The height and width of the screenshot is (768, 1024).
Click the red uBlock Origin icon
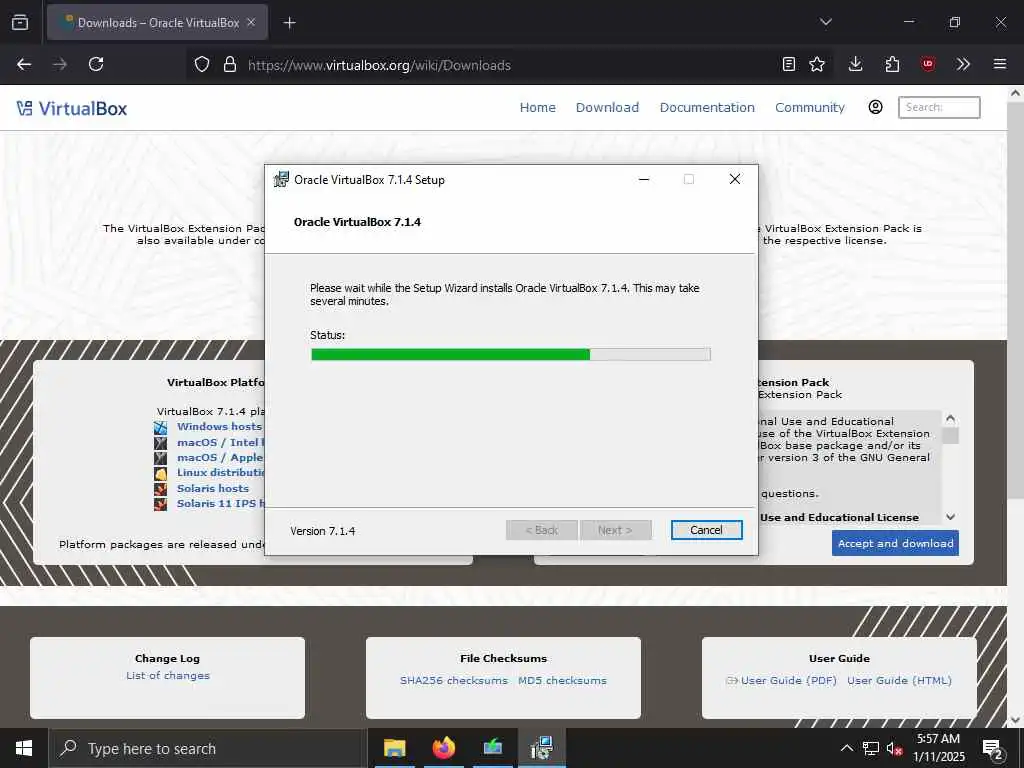[928, 64]
